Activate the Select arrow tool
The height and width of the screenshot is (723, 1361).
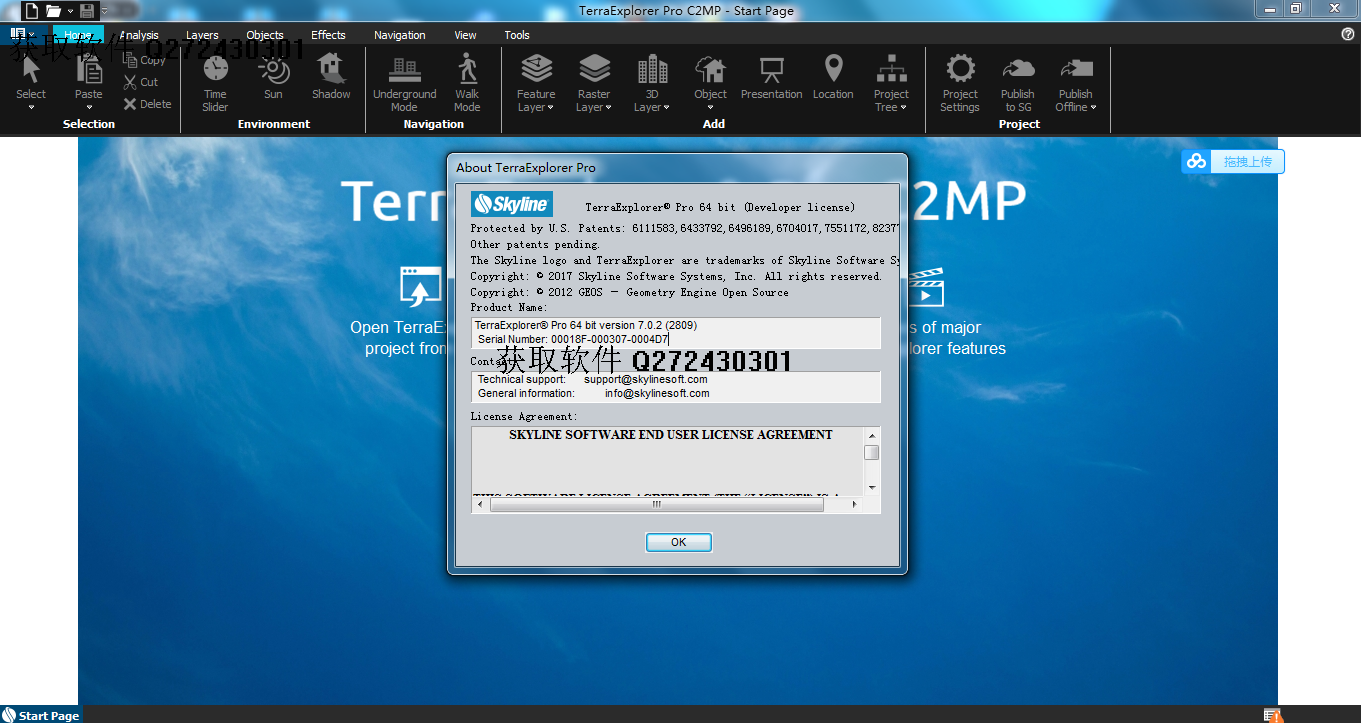(31, 74)
